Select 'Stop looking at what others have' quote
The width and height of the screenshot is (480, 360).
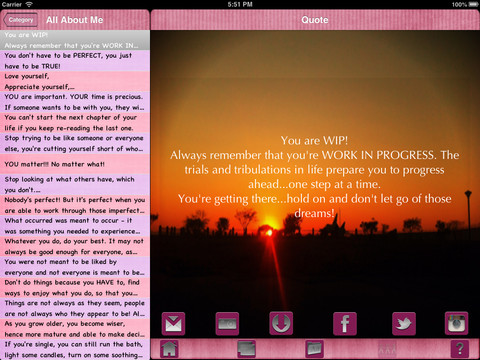(75, 185)
